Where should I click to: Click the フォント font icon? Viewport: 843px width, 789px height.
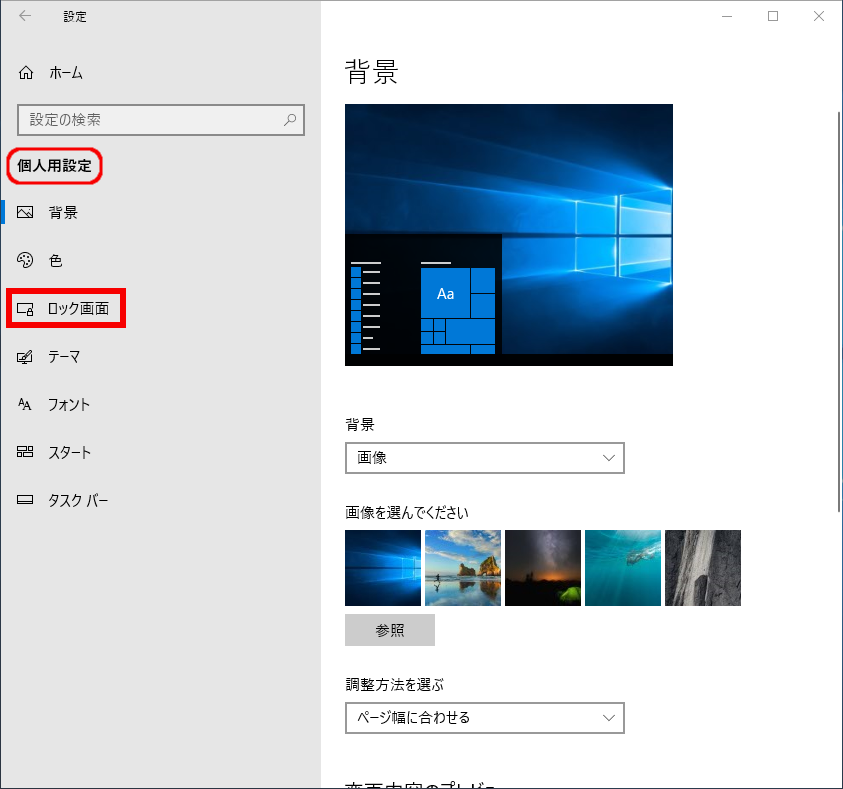(x=25, y=404)
